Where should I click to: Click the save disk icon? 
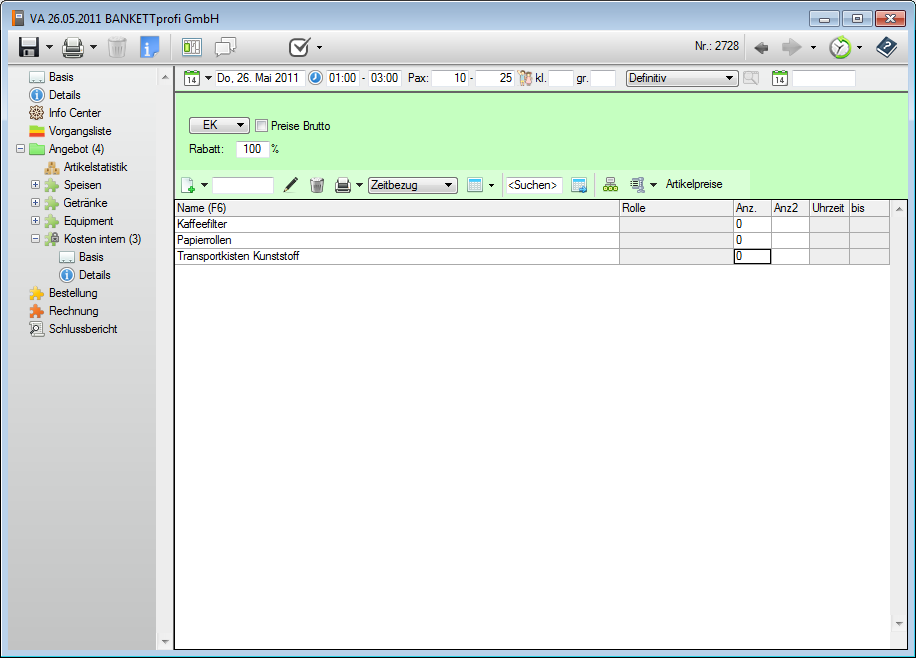click(x=28, y=47)
